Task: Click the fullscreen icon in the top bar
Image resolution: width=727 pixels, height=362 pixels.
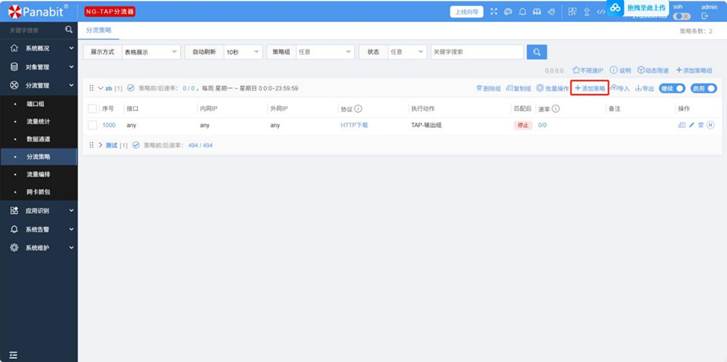Action: coord(494,12)
